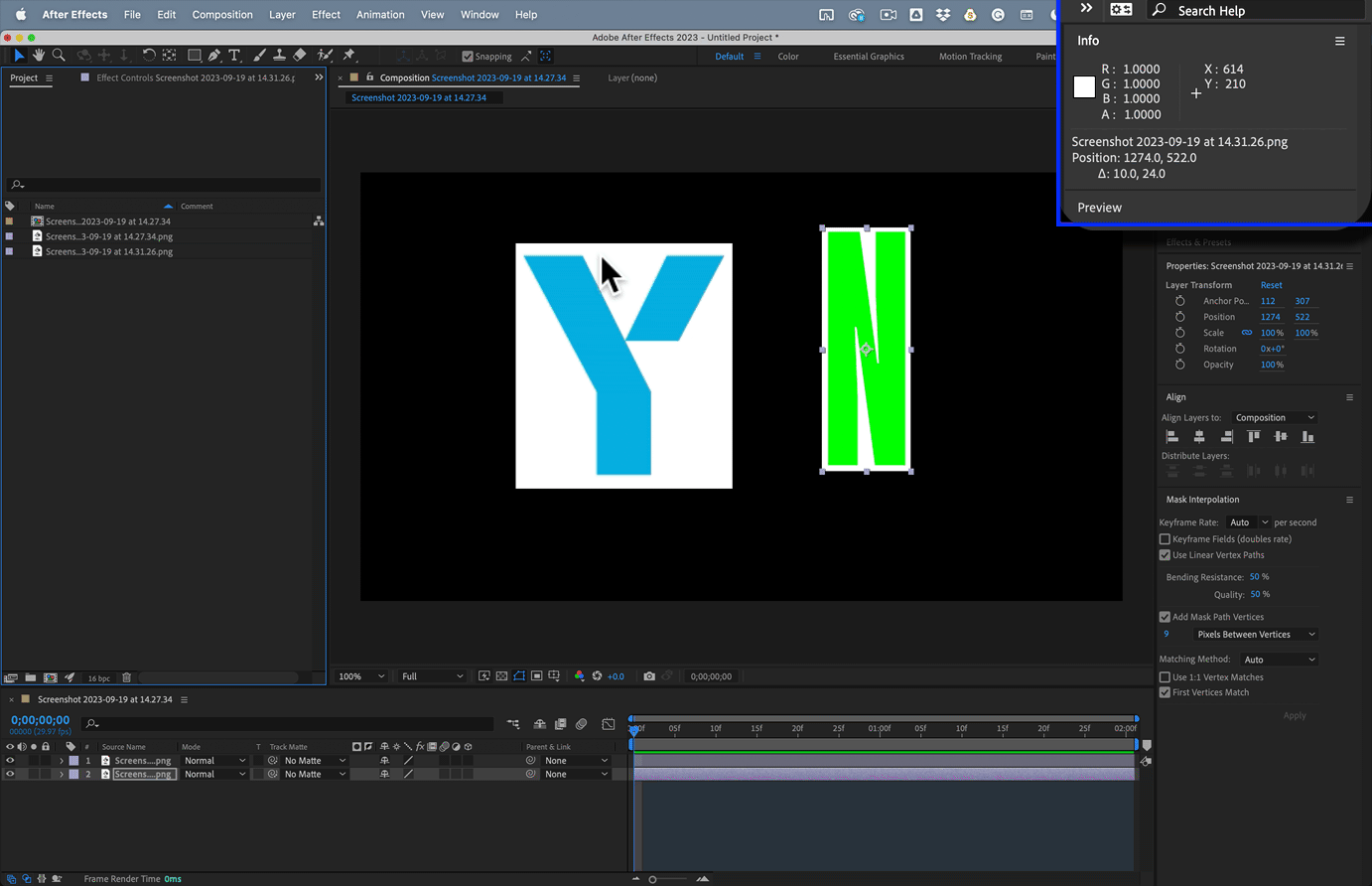Align layers horizontal center
The width and height of the screenshot is (1372, 886).
coord(1199,437)
